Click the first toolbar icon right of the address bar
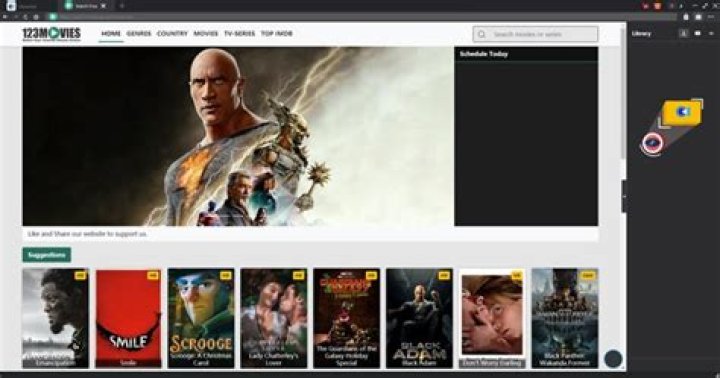 [686, 17]
